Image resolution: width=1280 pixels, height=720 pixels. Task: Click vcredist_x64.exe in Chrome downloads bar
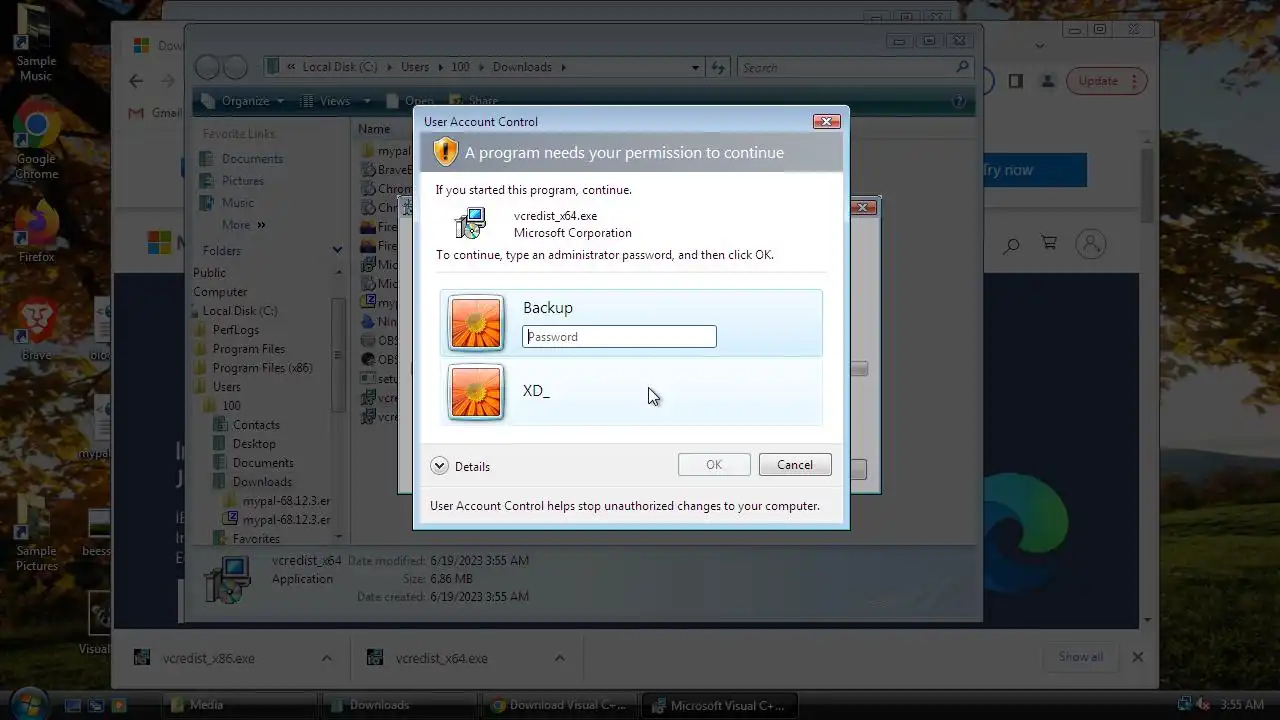pyautogui.click(x=441, y=658)
